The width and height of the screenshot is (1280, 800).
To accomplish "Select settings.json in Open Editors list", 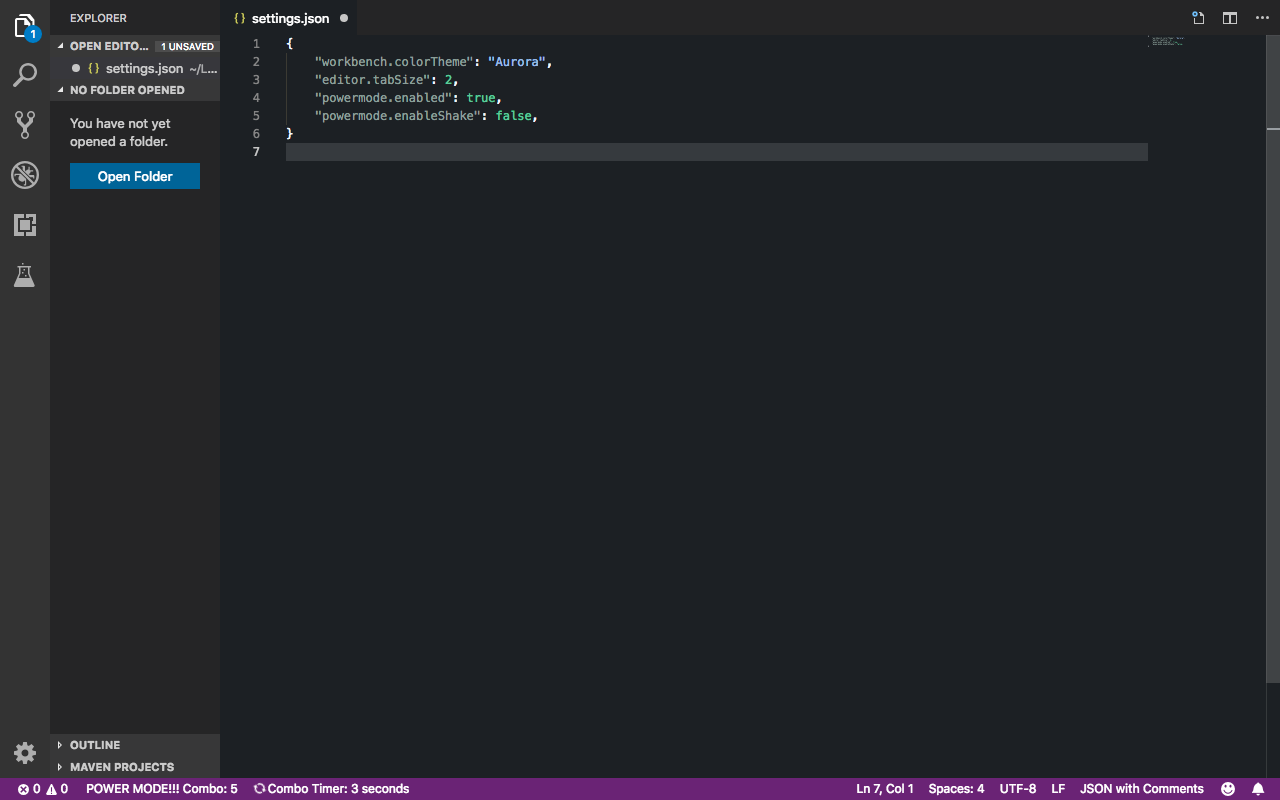I will point(145,68).
